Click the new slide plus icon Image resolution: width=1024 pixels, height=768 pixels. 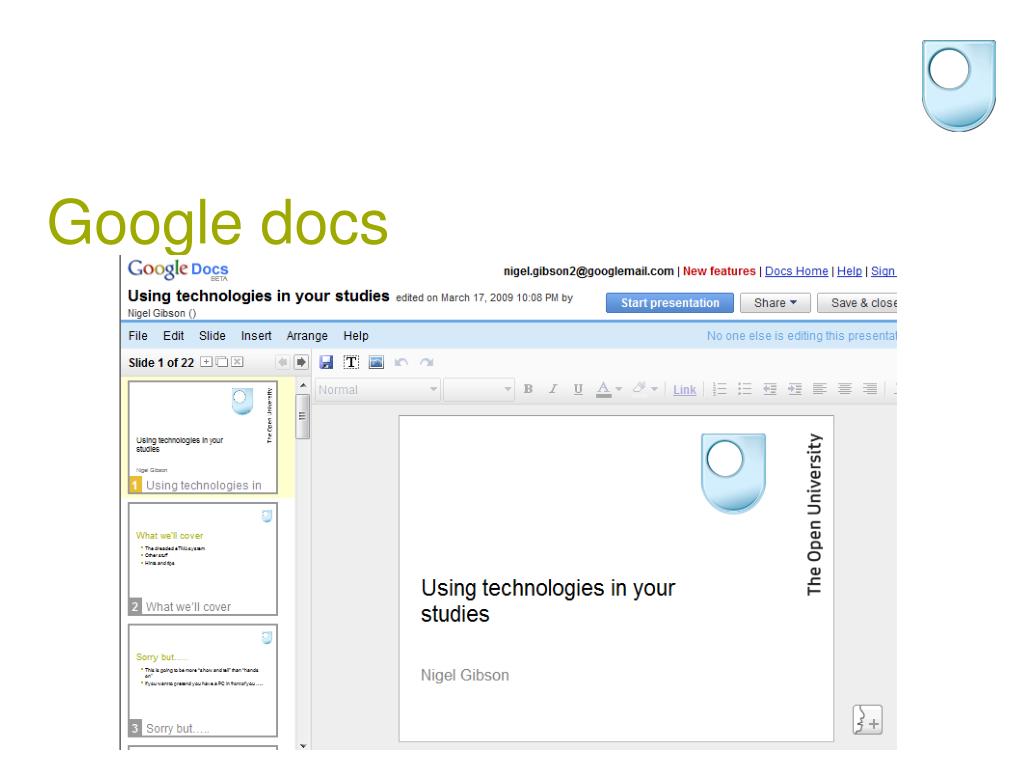click(206, 362)
